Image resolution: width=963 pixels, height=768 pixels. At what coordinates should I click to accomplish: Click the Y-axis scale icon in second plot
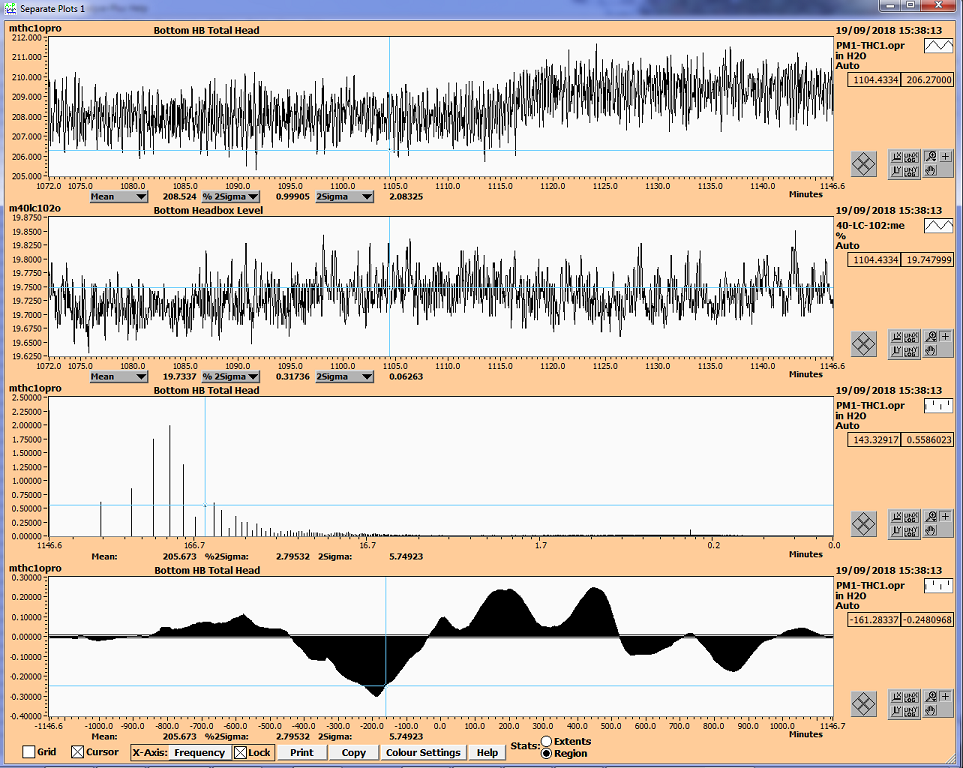897,351
